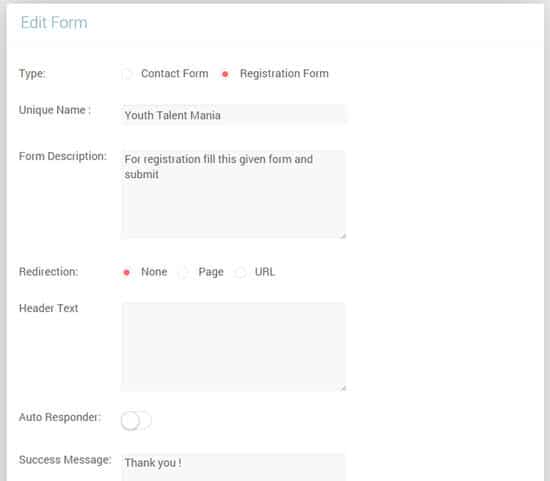The image size is (550, 481).
Task: Click the Unique Name label
Action: [55, 110]
